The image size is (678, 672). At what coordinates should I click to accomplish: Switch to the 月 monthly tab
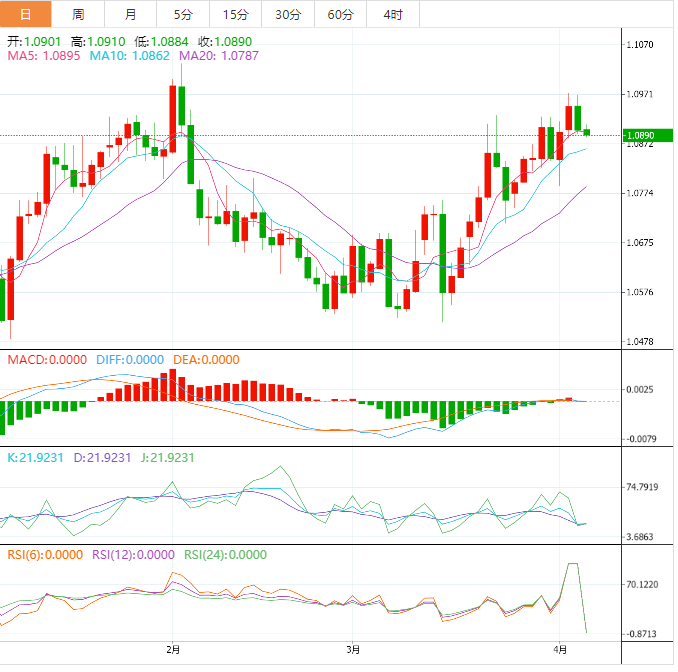(131, 14)
